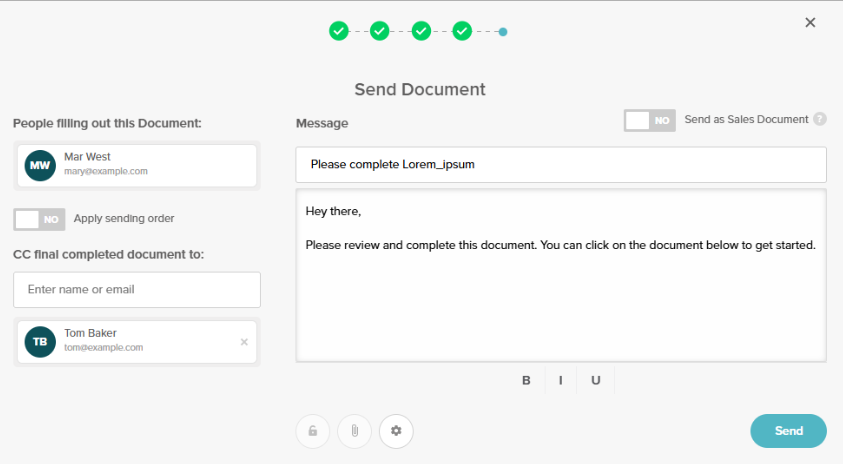Toggle Send as Sales Document switch
The image size is (844, 464).
click(649, 121)
